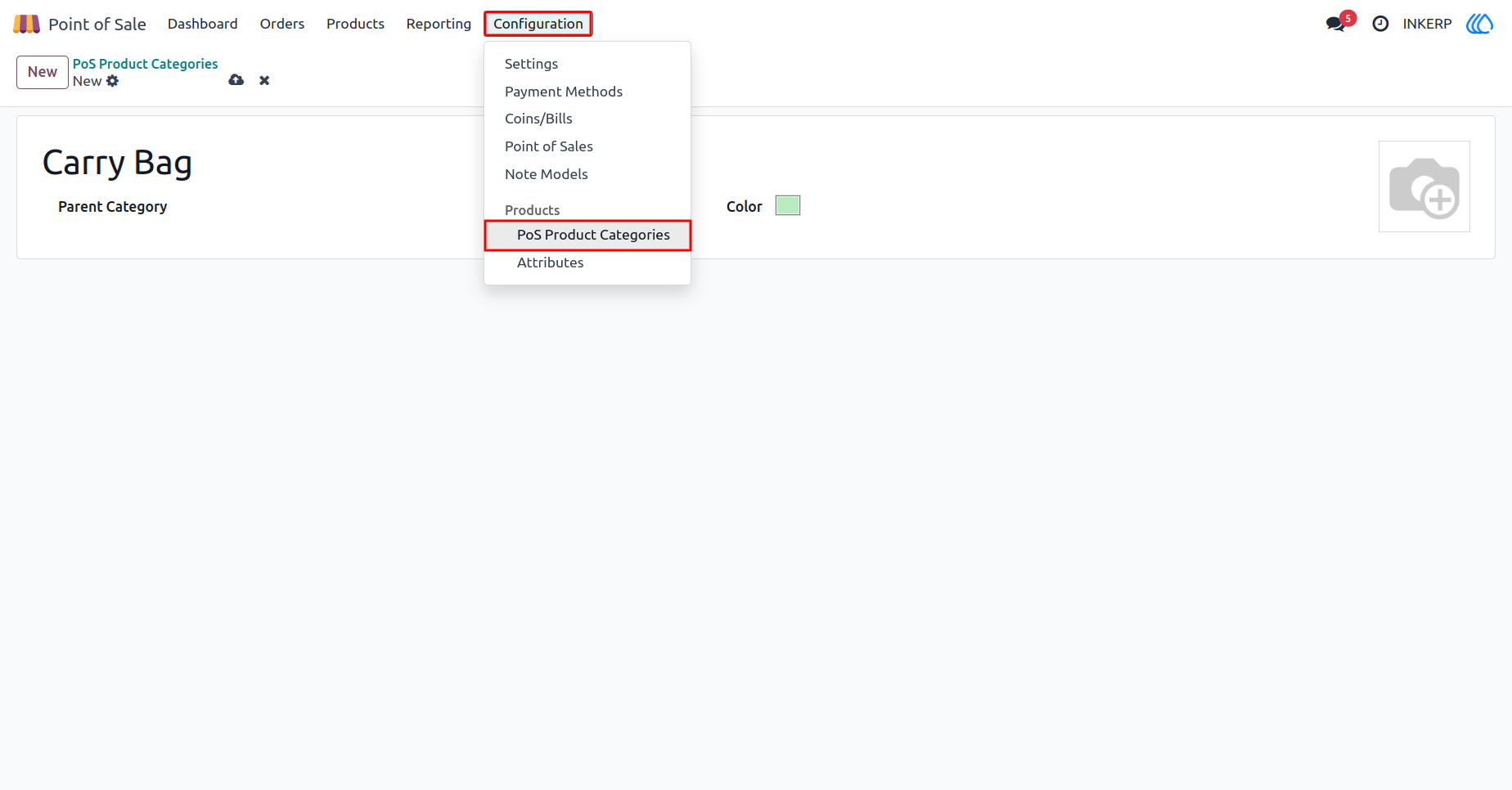Open the gear actions menu beside New

click(x=113, y=81)
